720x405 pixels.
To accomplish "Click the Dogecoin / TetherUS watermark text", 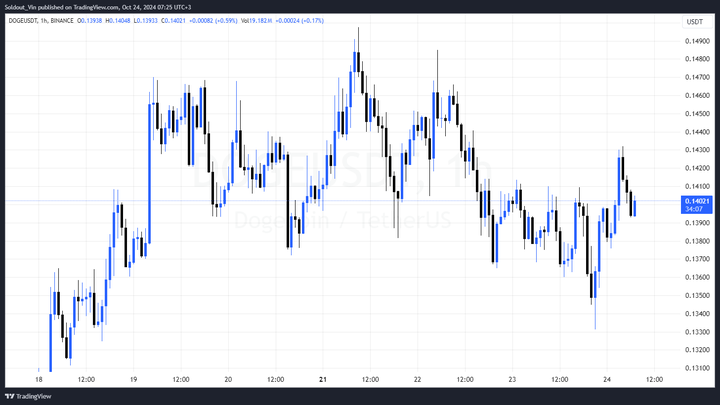I will tap(343, 220).
